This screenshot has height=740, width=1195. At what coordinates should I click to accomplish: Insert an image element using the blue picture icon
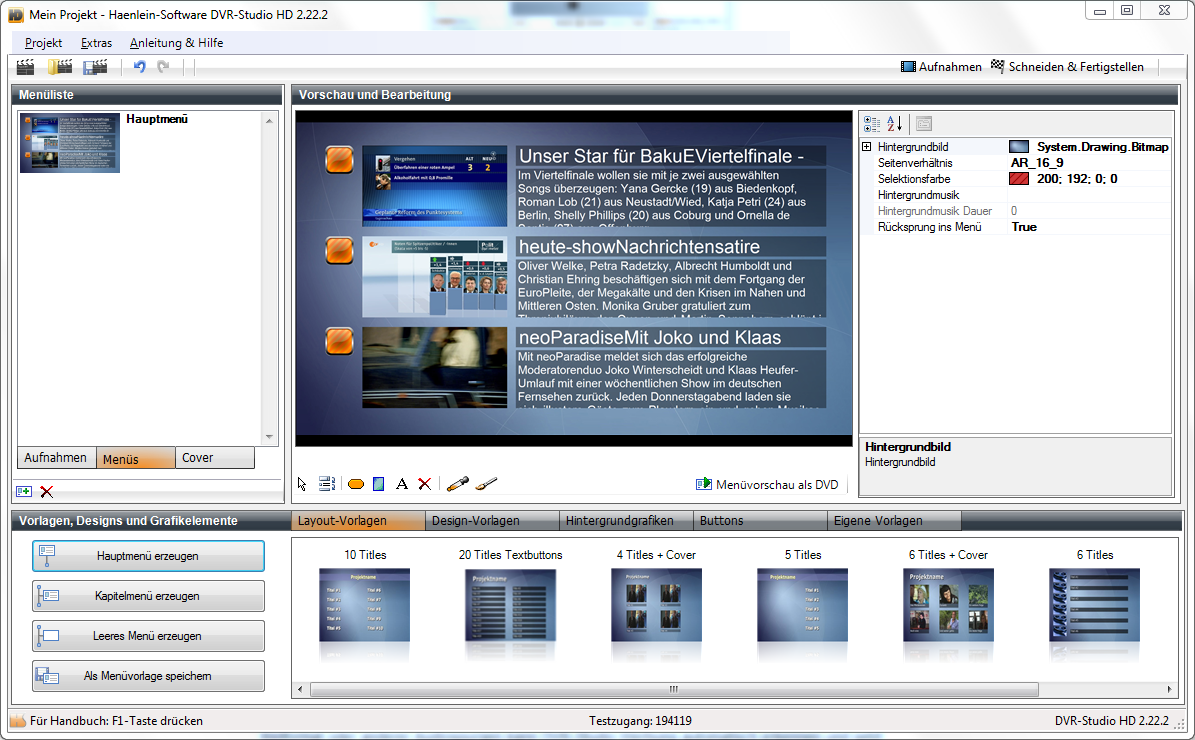click(x=379, y=484)
